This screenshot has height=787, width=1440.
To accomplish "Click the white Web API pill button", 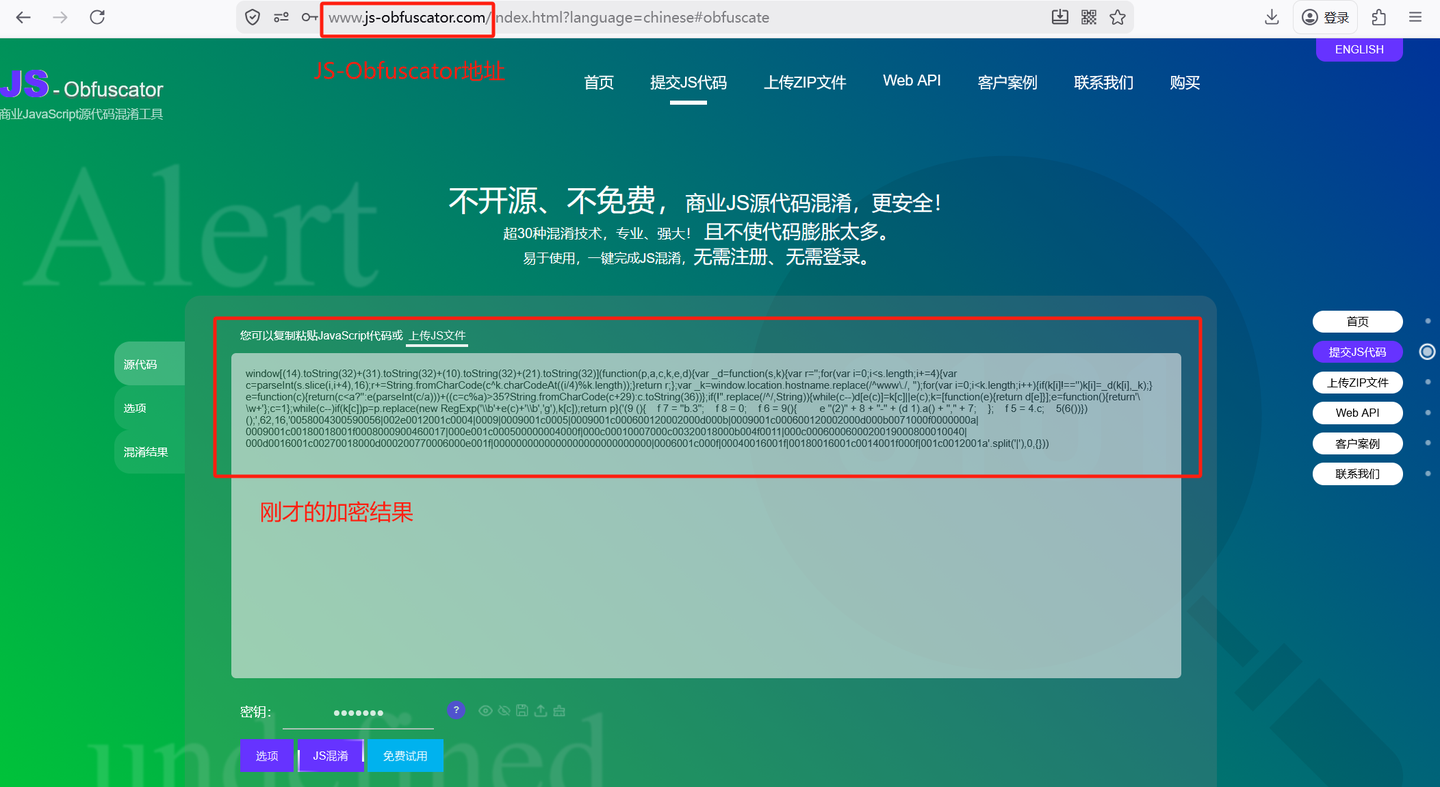I will tap(1357, 413).
